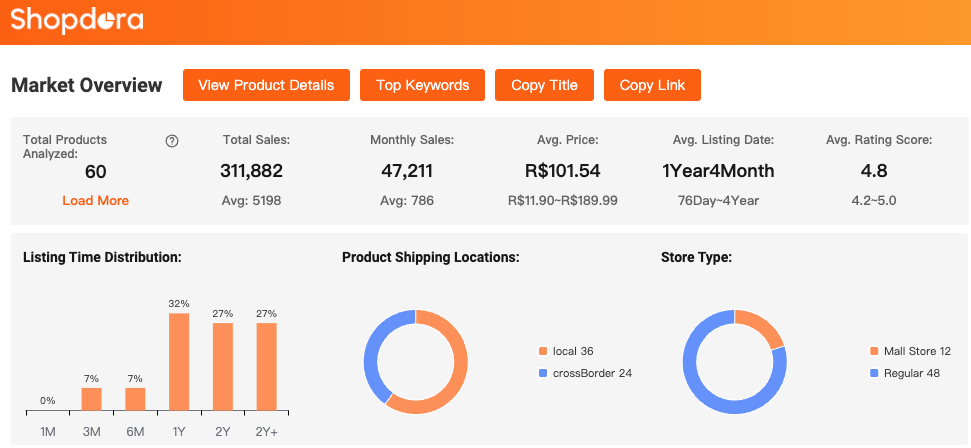This screenshot has height=448, width=971.
Task: Click the 3M bar in the listing chart
Action: point(92,399)
